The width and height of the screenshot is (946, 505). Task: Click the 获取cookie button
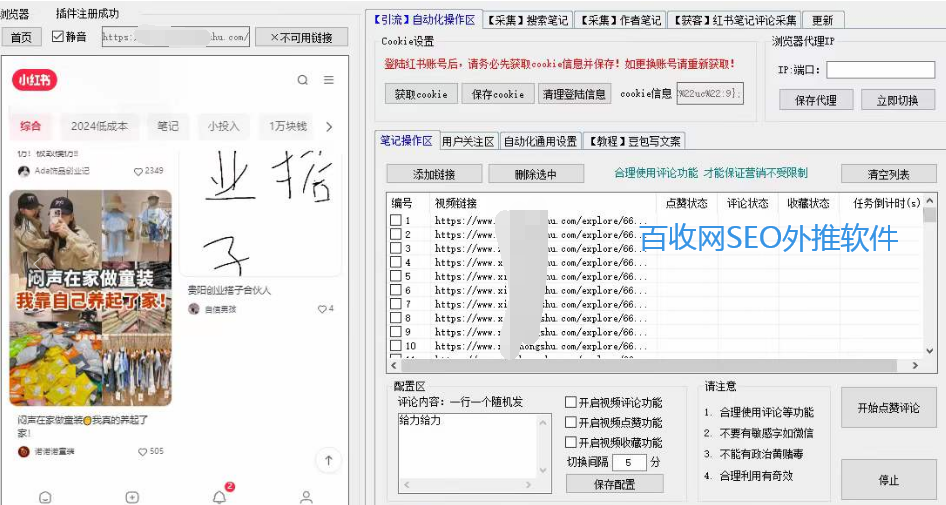[x=421, y=94]
